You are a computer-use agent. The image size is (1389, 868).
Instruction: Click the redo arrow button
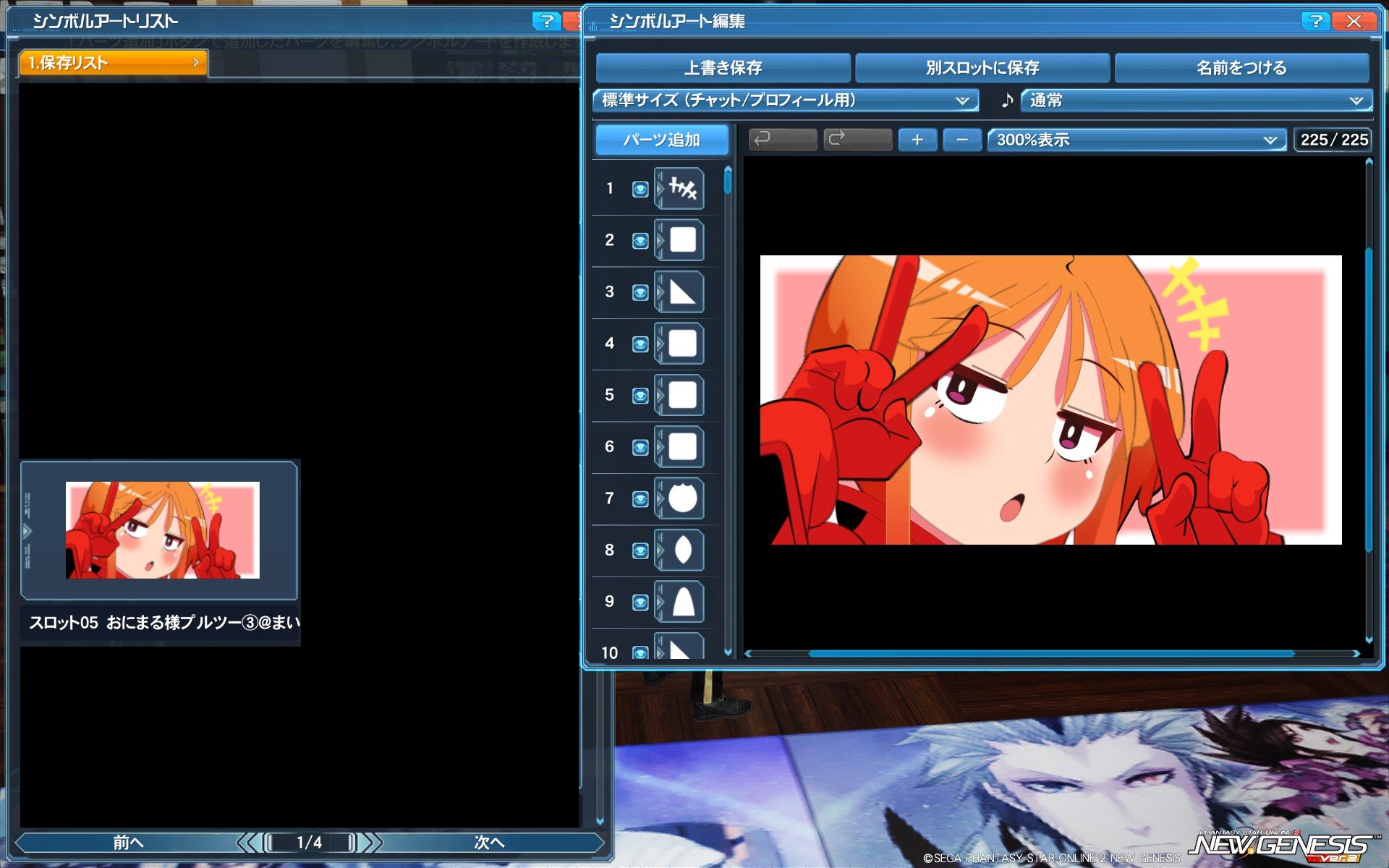click(x=857, y=139)
